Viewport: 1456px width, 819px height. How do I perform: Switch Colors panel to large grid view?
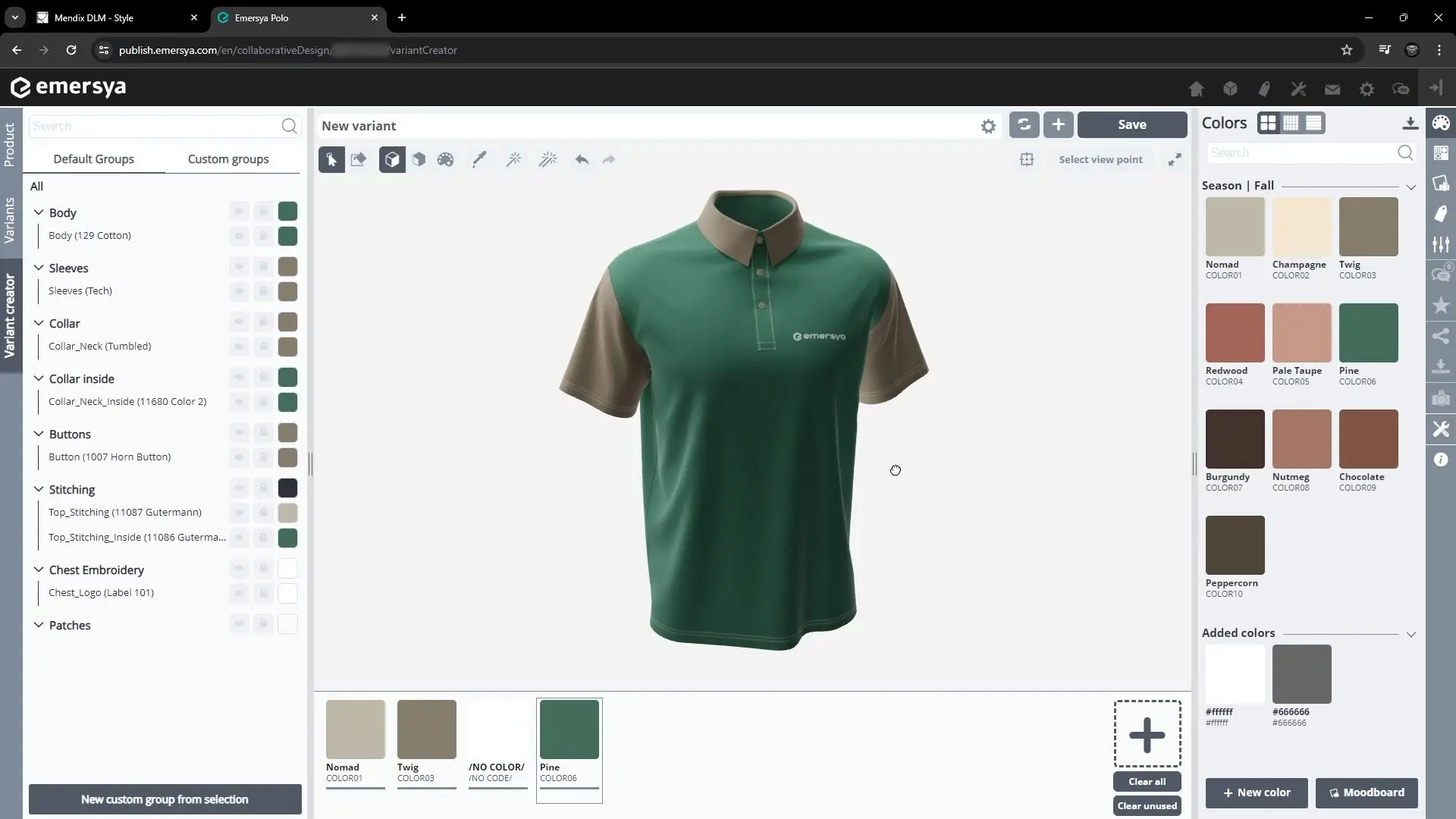(1268, 123)
